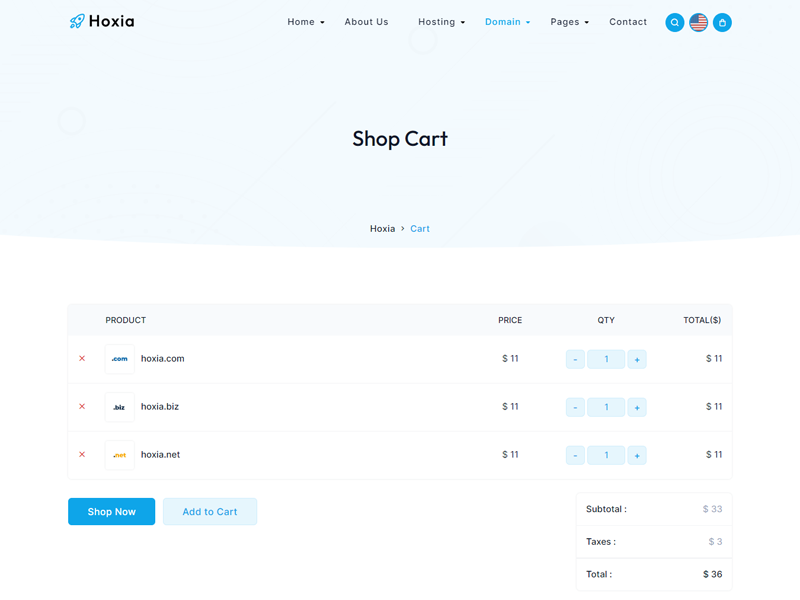This screenshot has height=600, width=800.
Task: Increase hoxia.com quantity with plus
Action: pos(637,359)
